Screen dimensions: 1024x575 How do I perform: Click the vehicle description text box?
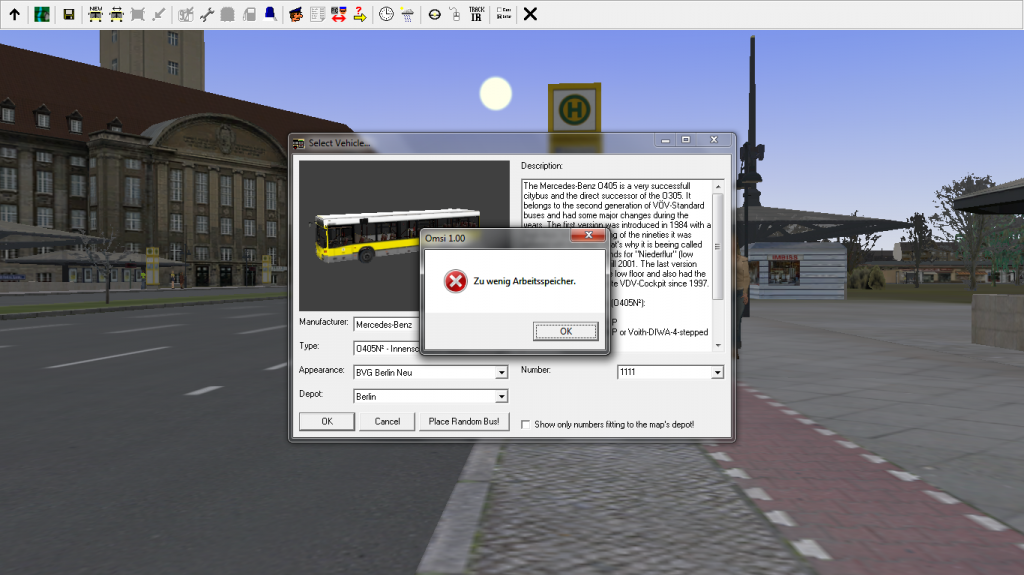pyautogui.click(x=622, y=266)
